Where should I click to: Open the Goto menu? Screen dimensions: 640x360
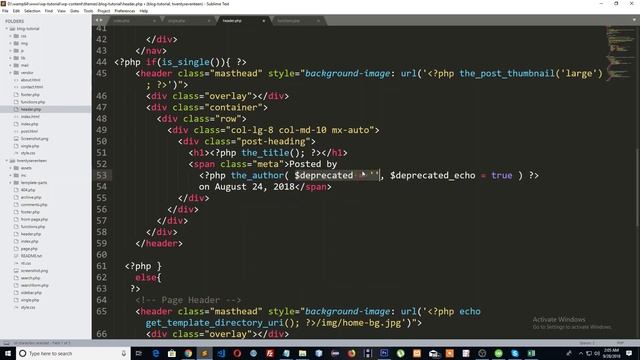(x=75, y=11)
